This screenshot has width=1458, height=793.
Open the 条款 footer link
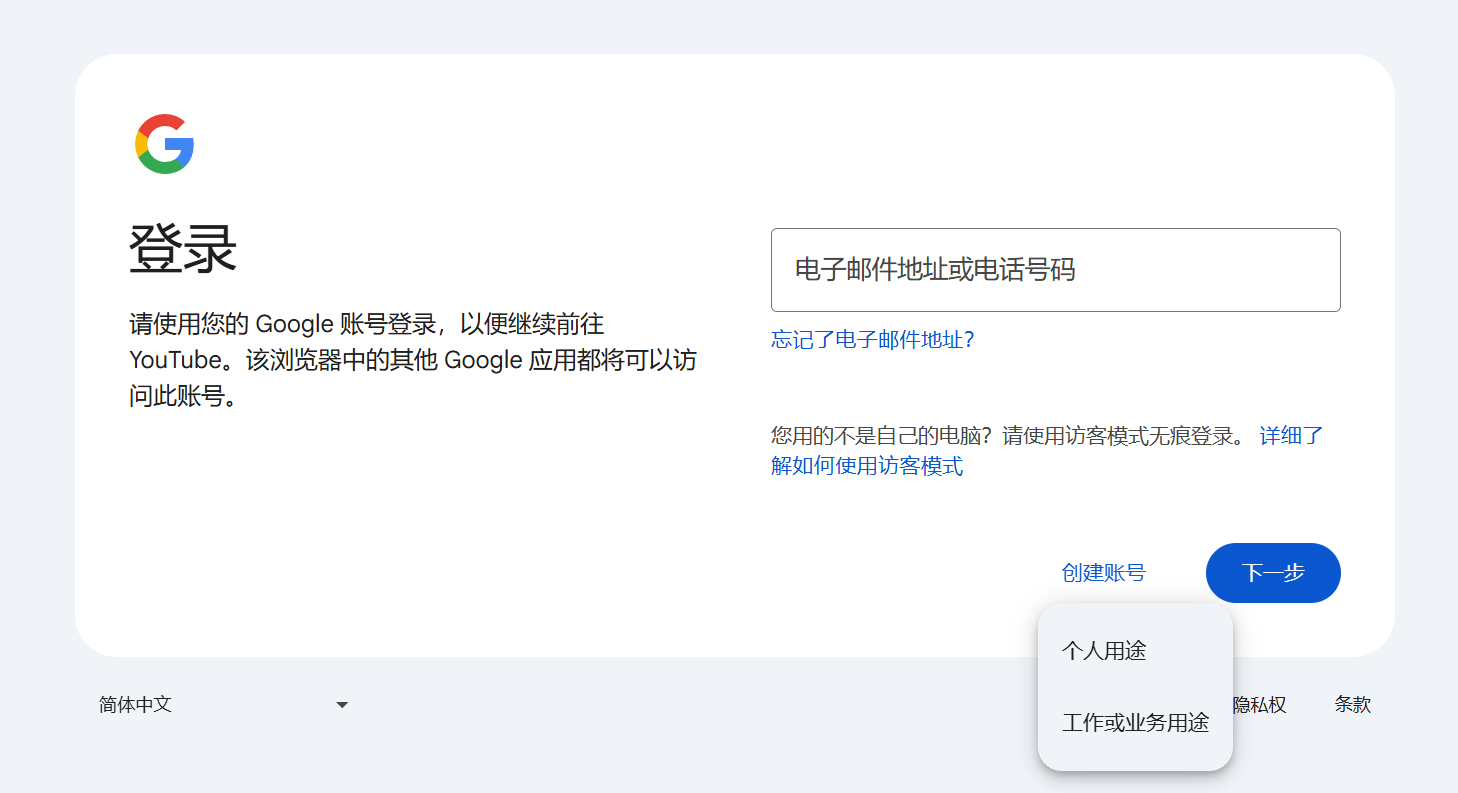(x=1352, y=704)
